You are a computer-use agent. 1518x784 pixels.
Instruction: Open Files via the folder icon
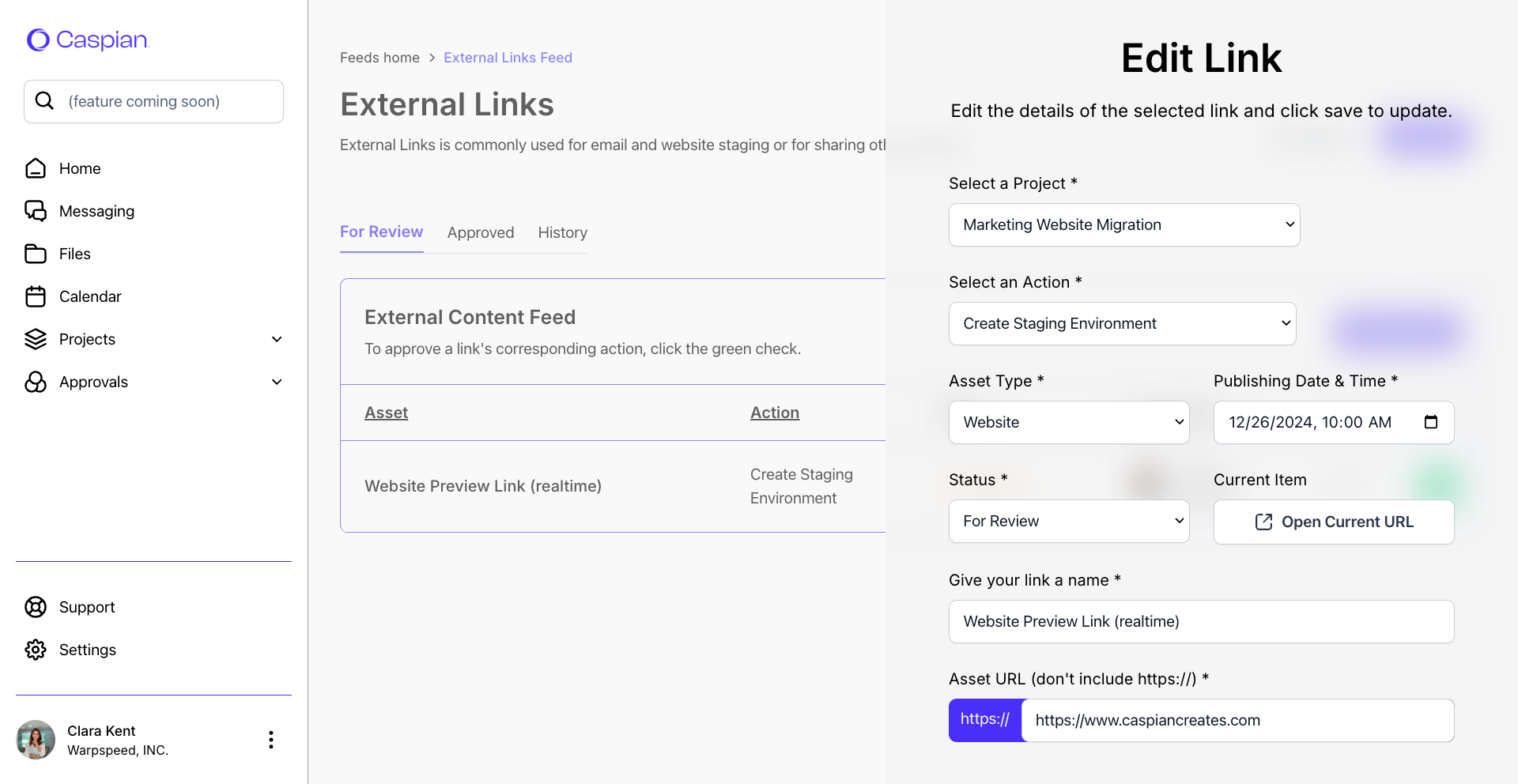tap(36, 254)
